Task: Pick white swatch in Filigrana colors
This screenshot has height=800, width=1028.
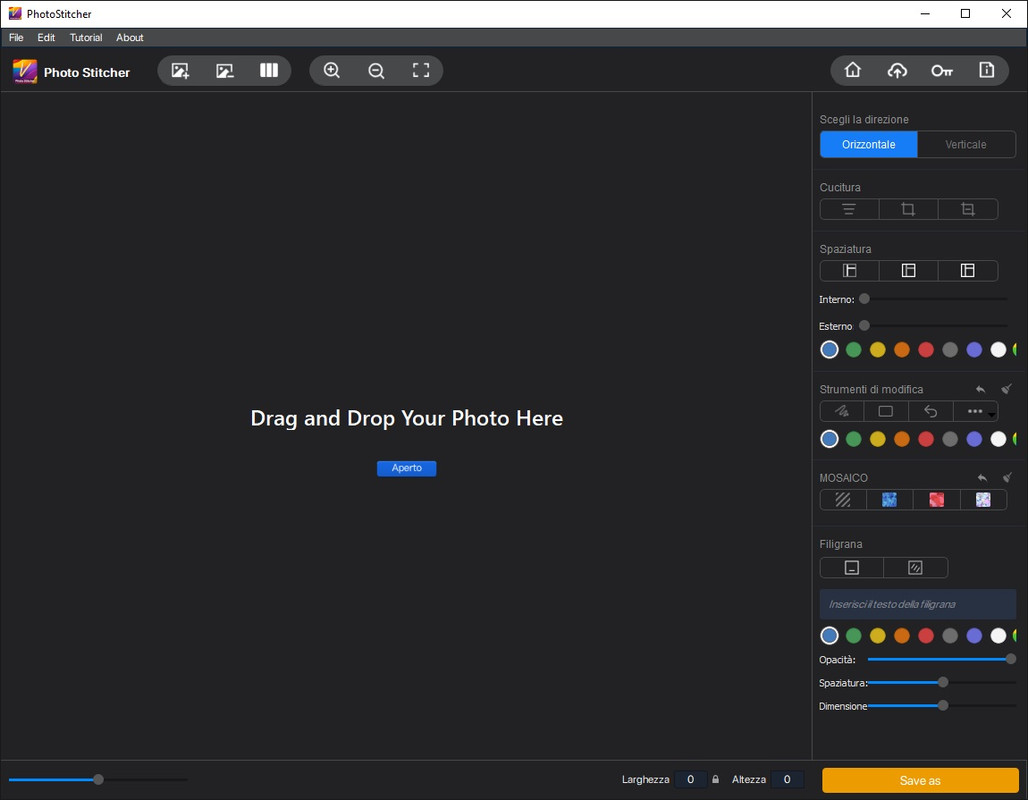Action: click(x=998, y=635)
